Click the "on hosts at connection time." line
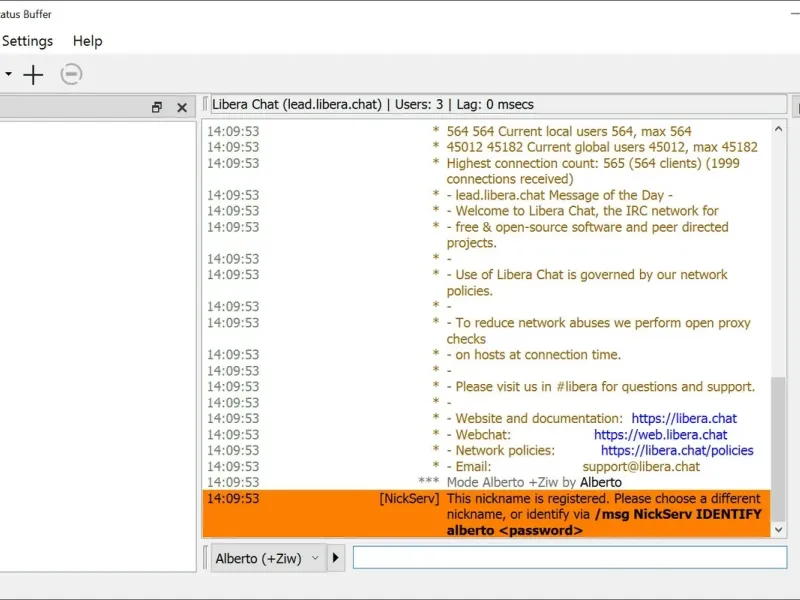 (534, 355)
